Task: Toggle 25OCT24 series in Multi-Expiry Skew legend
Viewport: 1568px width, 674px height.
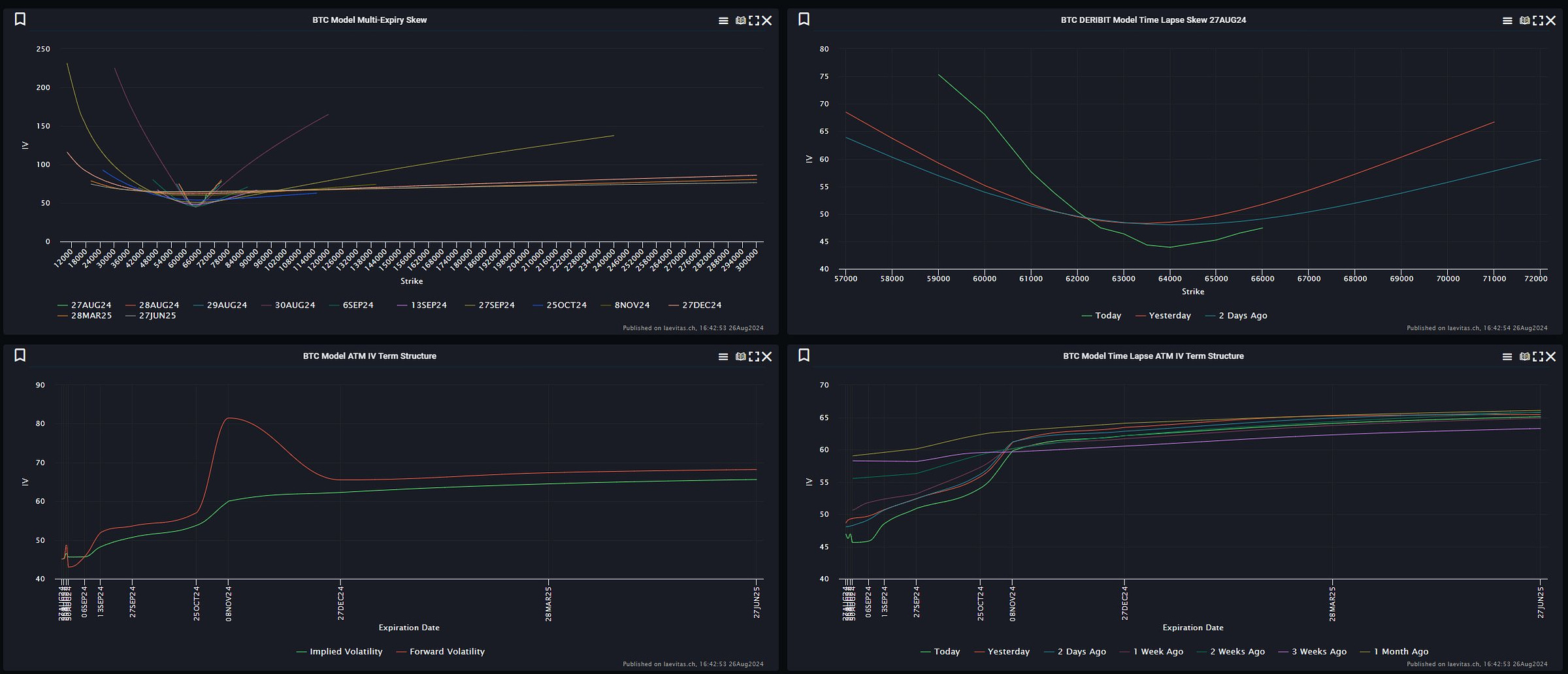Action: [x=560, y=305]
